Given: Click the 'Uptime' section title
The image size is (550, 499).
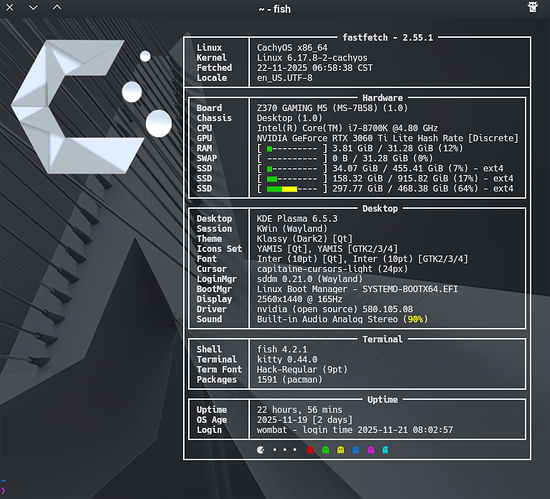Looking at the screenshot, I should (382, 400).
